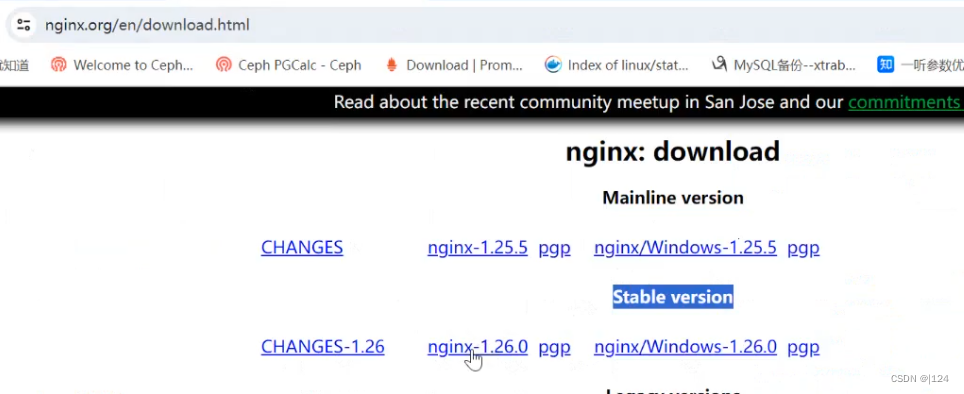964x394 pixels.
Task: Click the Welcome to Ceph bookmark favicon
Action: click(58, 65)
